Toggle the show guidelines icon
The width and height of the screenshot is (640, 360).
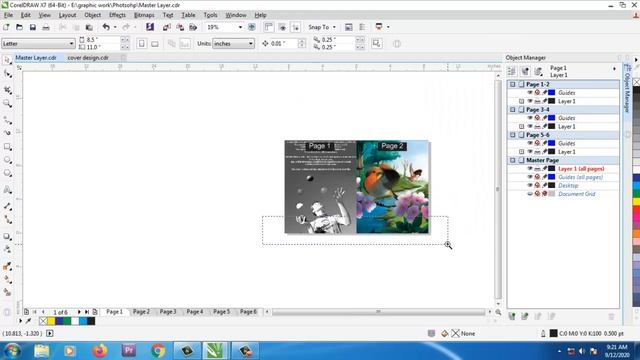(296, 27)
